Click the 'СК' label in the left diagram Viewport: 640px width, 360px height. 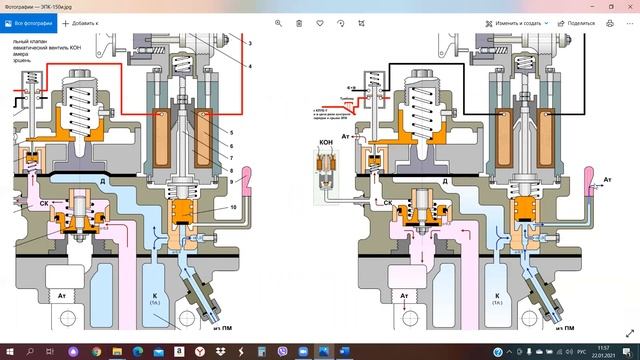[x=44, y=203]
